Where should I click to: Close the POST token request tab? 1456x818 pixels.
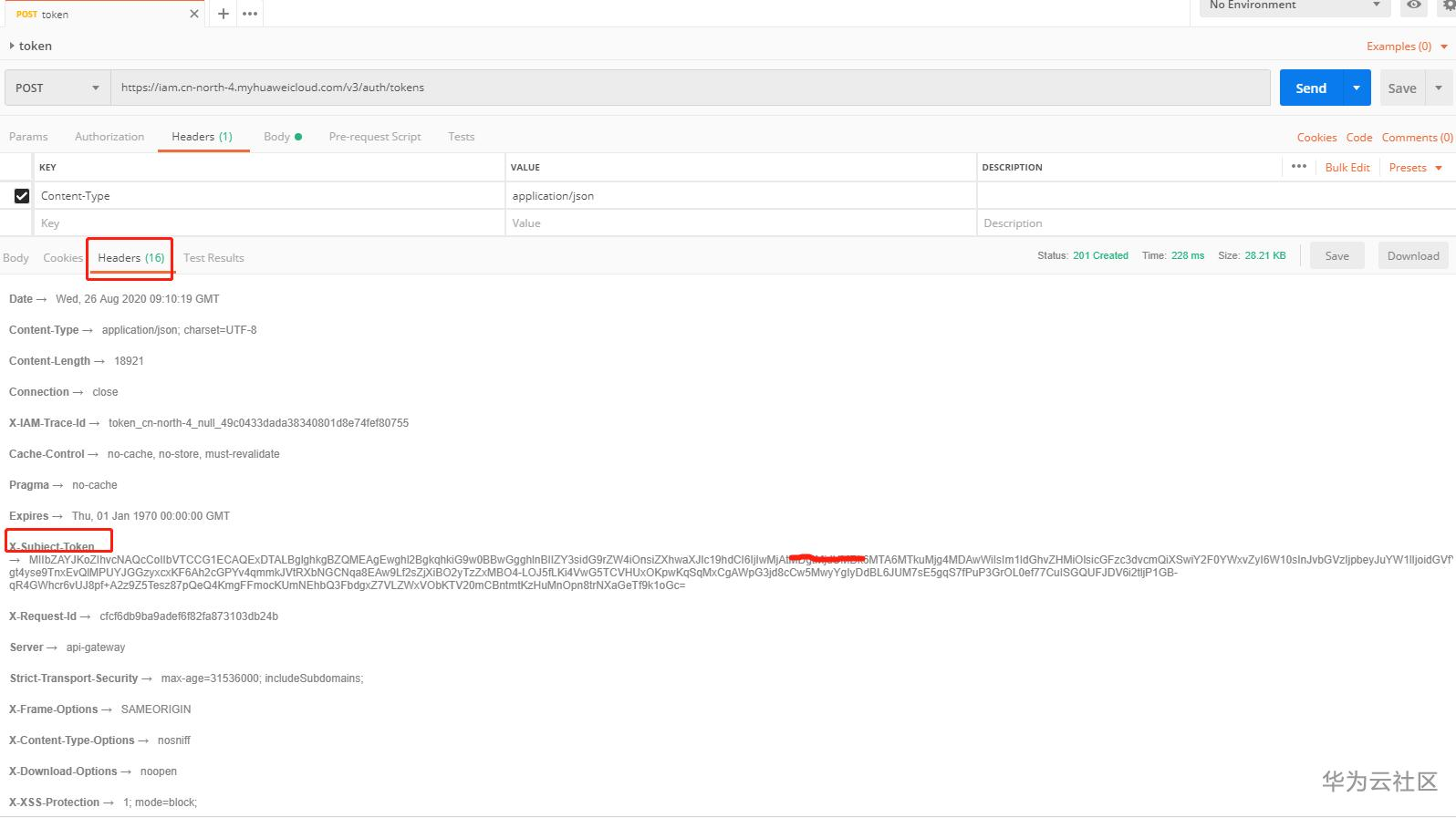pos(194,14)
